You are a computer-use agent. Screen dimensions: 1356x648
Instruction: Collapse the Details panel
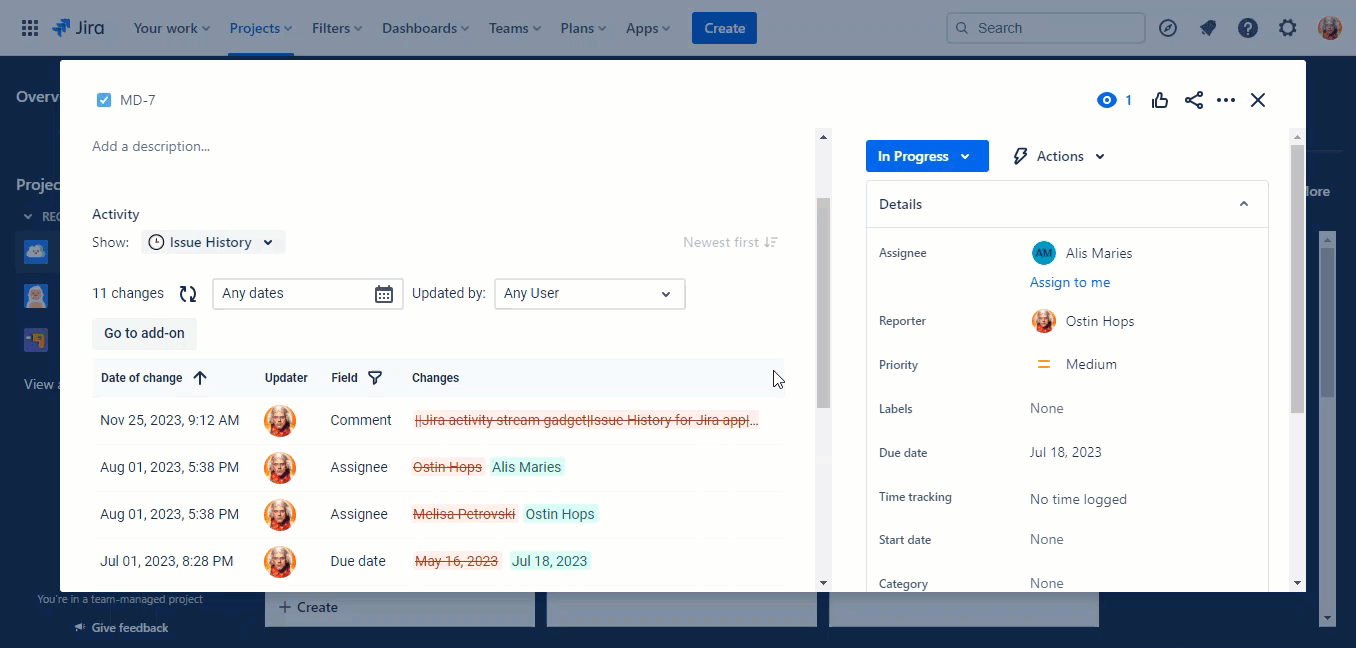coord(1244,204)
